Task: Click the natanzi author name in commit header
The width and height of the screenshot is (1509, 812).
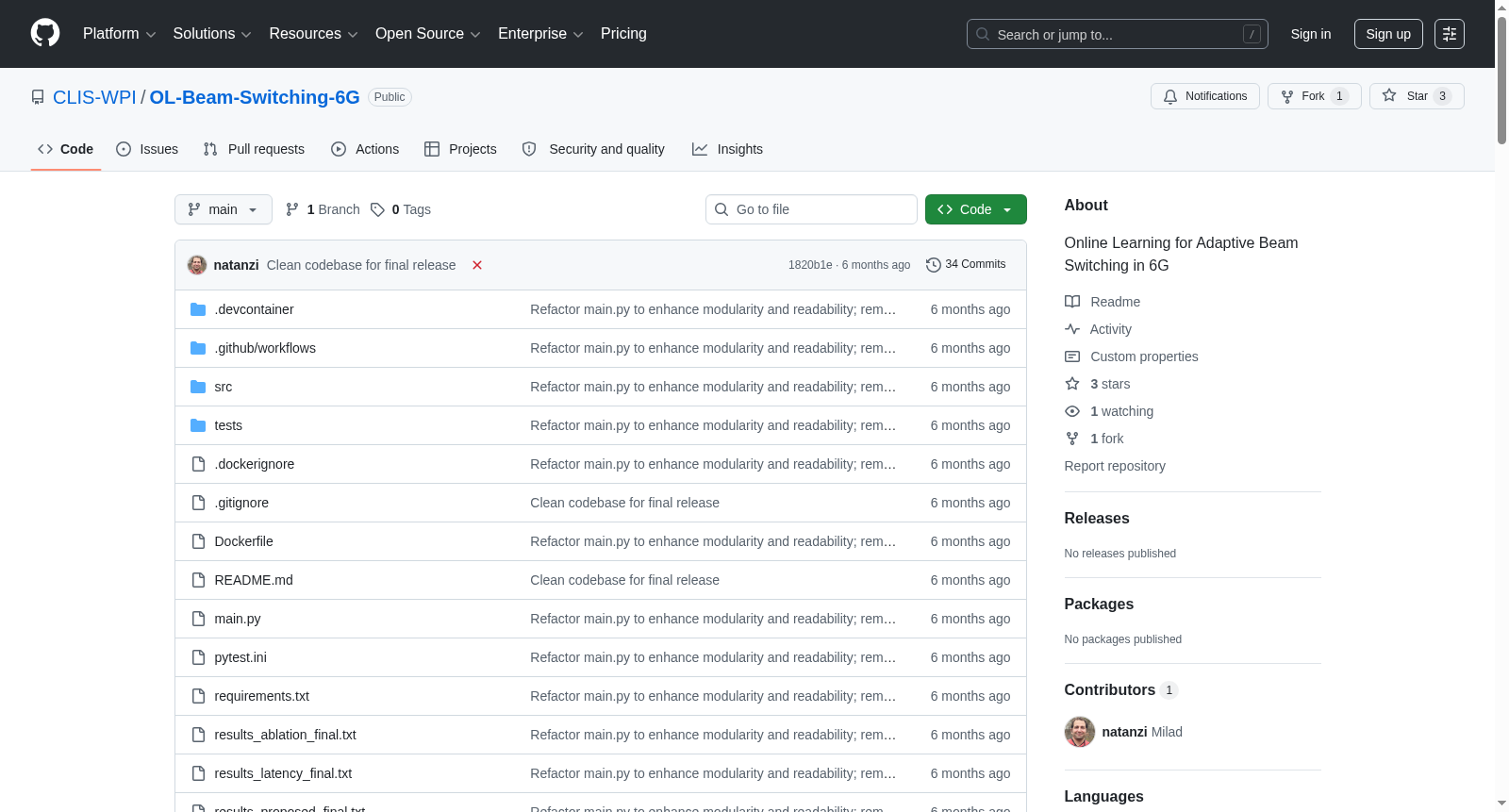Action: pyautogui.click(x=236, y=265)
